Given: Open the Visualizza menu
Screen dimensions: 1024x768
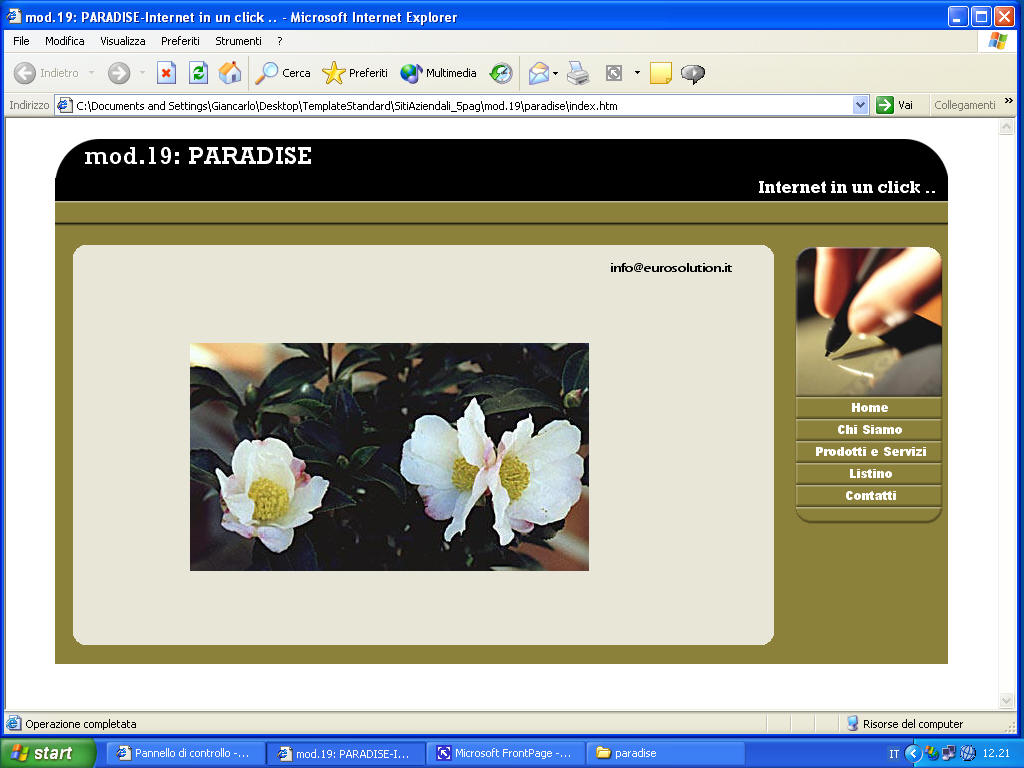Looking at the screenshot, I should [x=123, y=41].
